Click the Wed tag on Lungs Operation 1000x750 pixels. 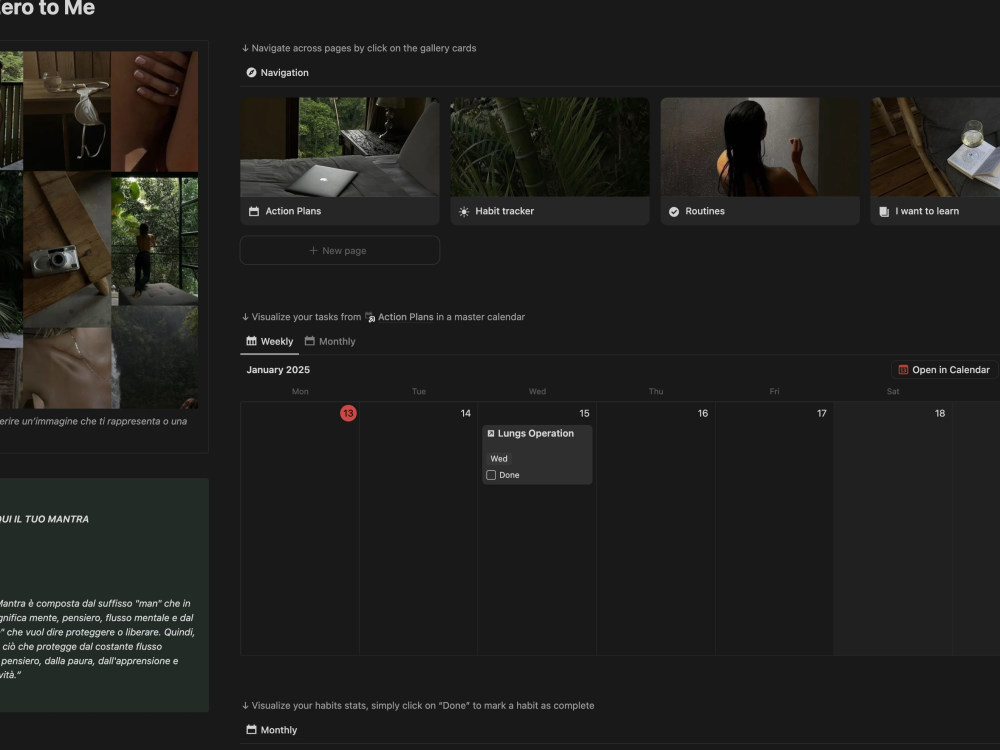[x=499, y=459]
